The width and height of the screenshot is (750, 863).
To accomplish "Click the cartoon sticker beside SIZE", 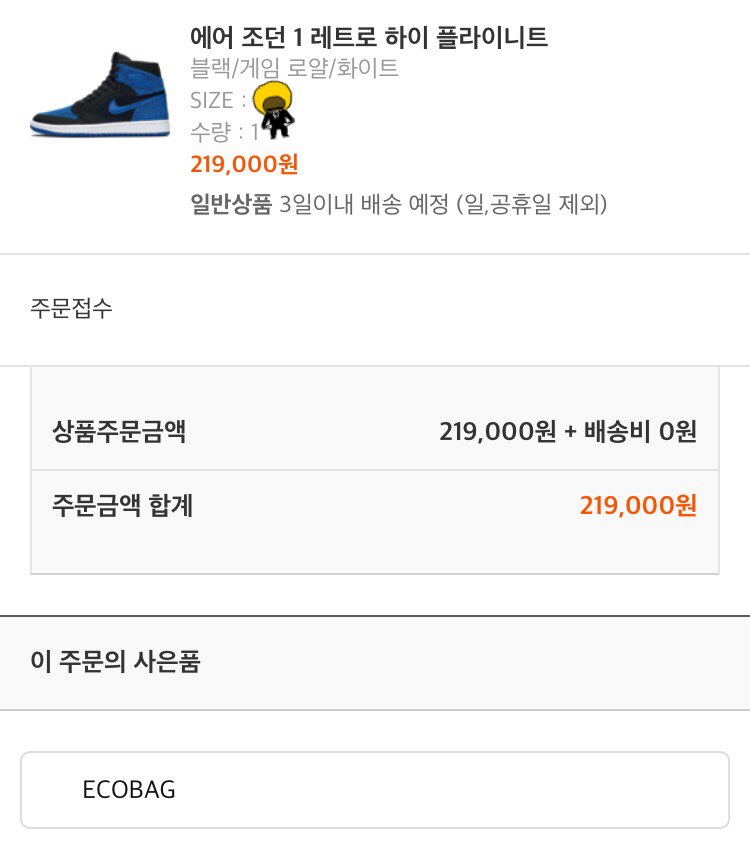I will coord(272,110).
